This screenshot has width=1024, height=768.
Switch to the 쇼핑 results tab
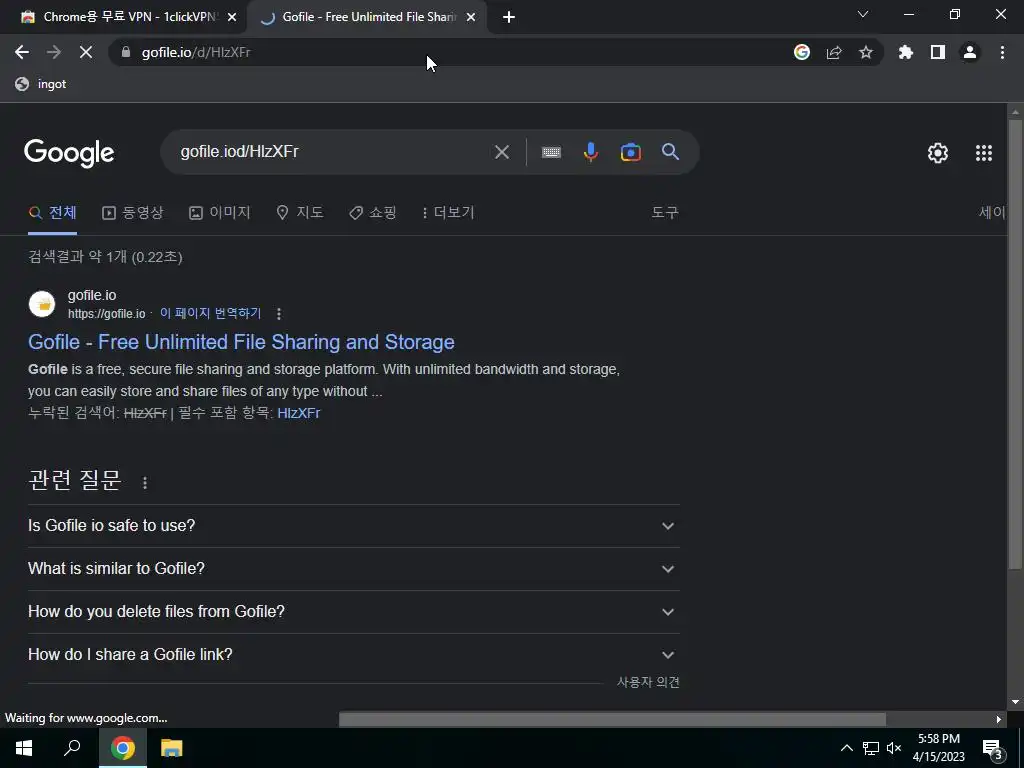pyautogui.click(x=372, y=213)
